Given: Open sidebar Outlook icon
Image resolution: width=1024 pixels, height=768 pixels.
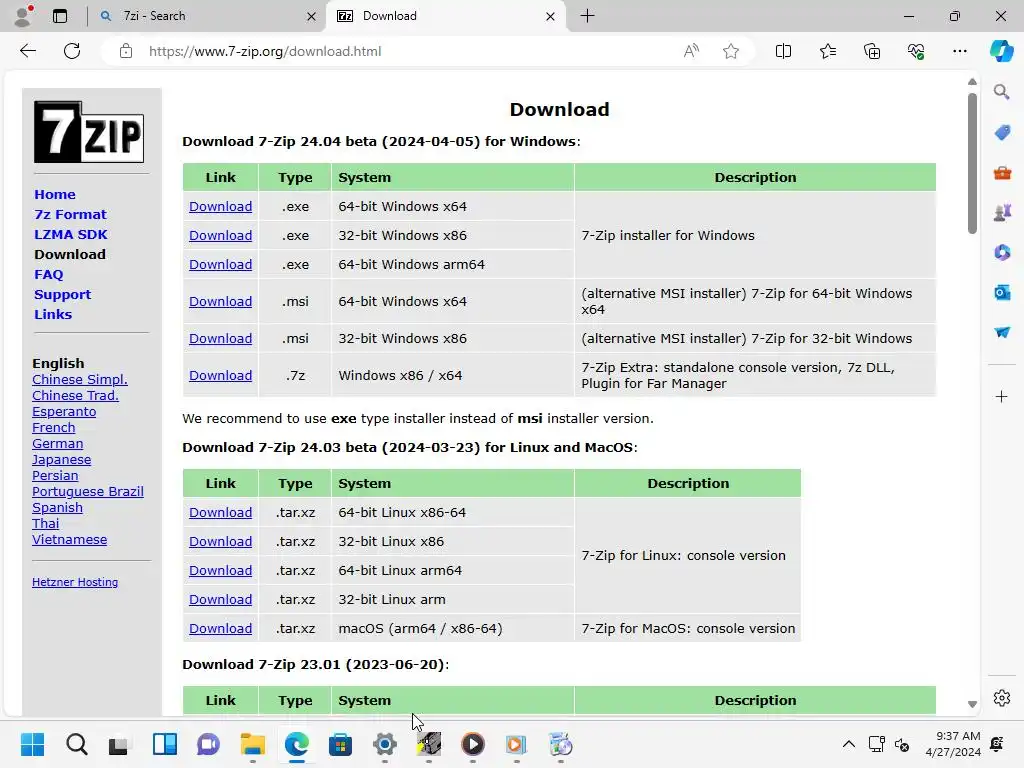Looking at the screenshot, I should pos(1002,292).
